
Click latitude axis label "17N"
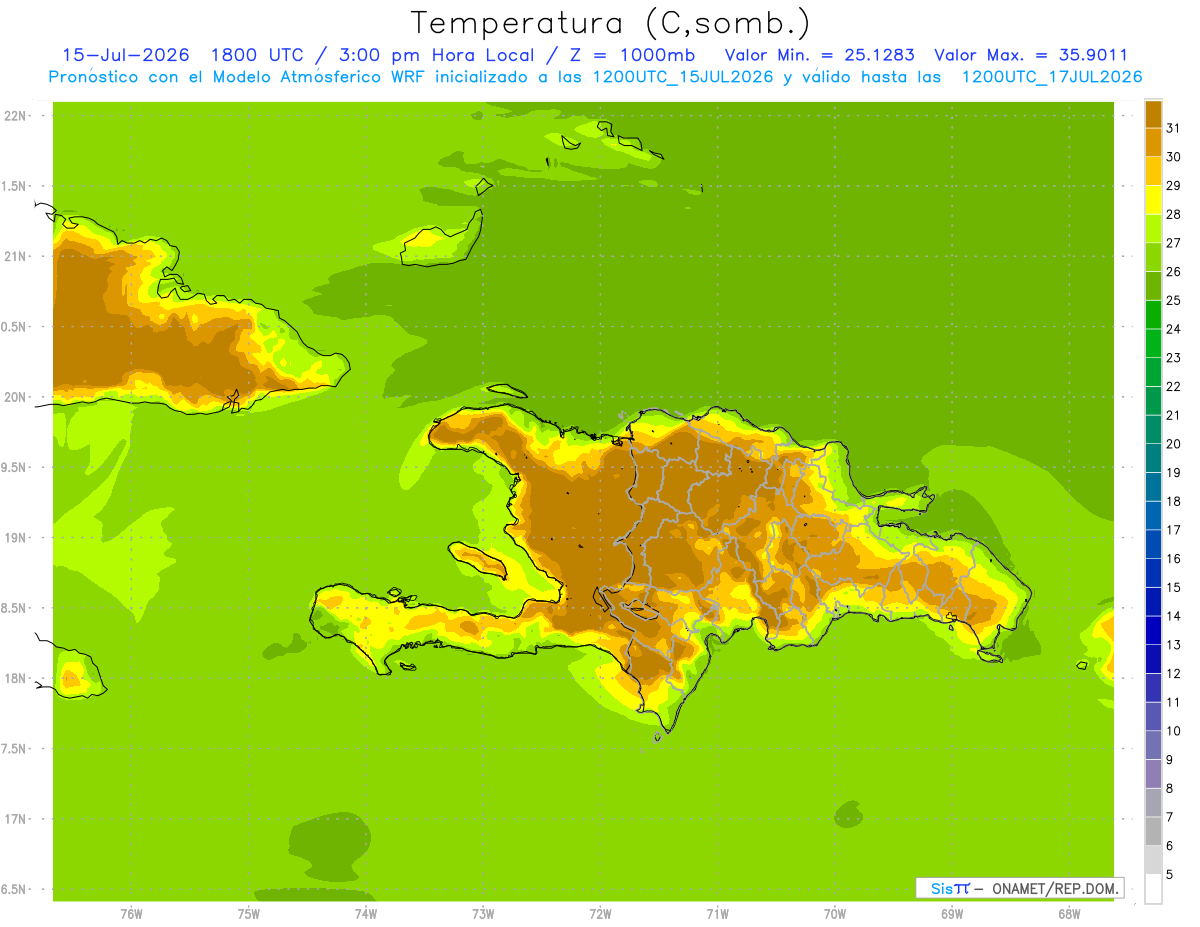pyautogui.click(x=14, y=819)
